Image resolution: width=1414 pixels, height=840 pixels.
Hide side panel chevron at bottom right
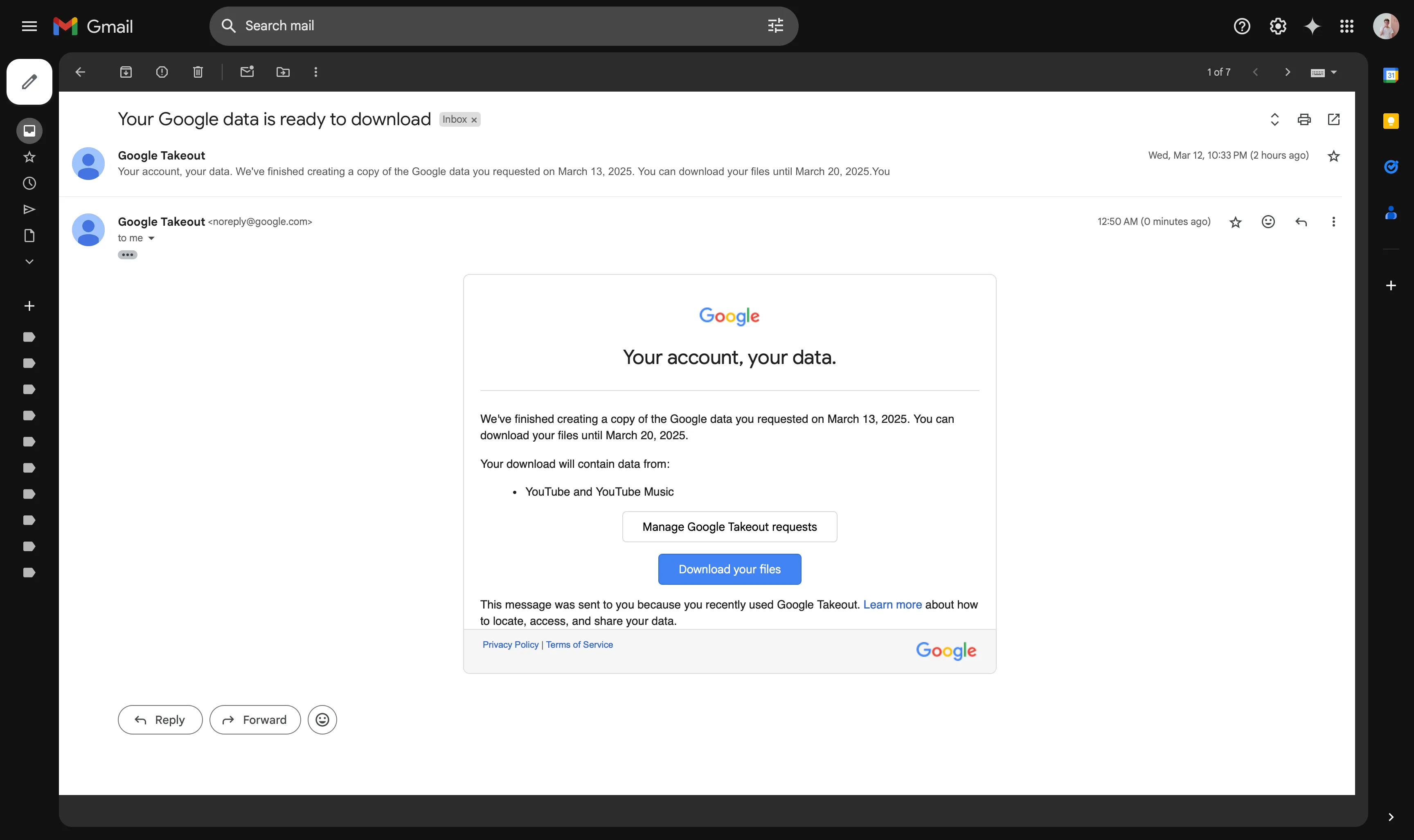pos(1391,817)
